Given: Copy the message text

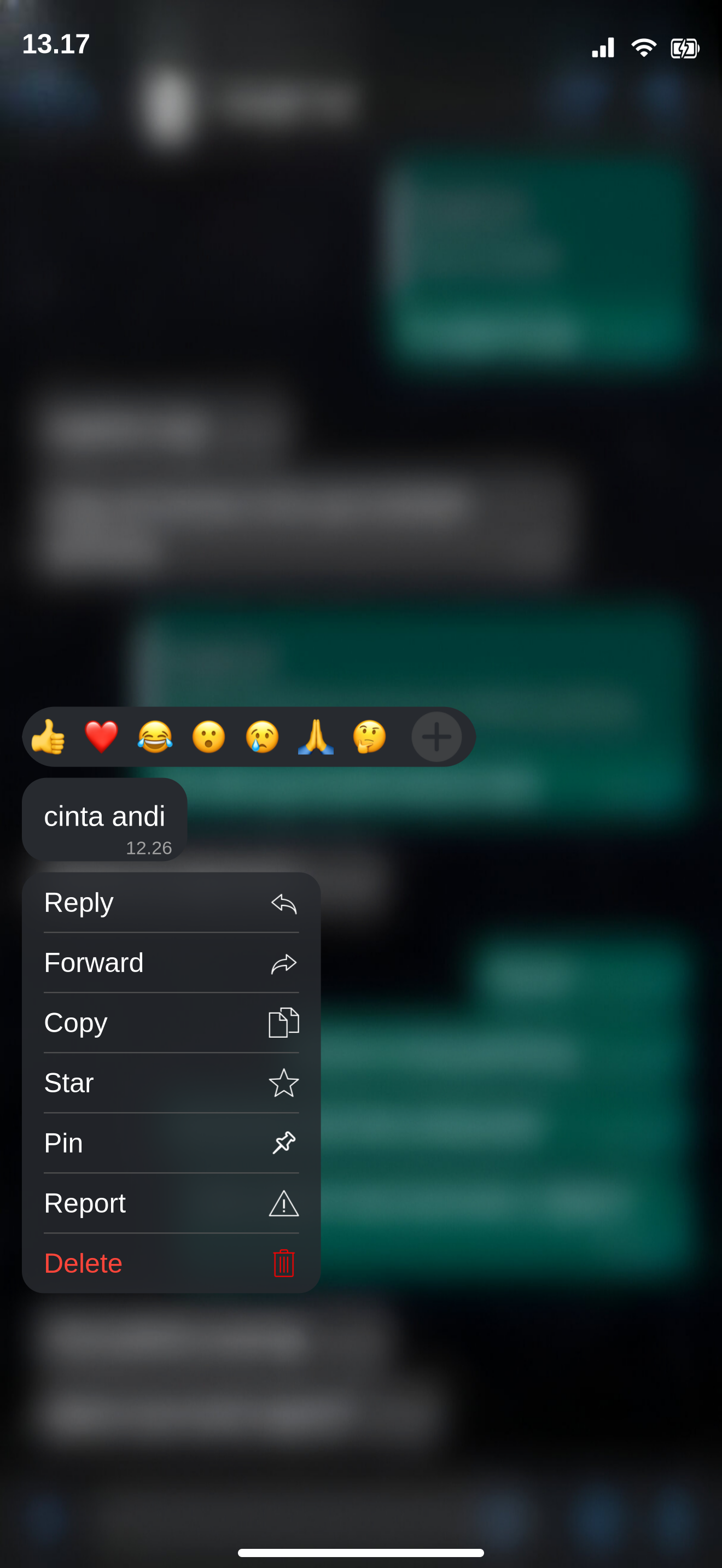Looking at the screenshot, I should point(171,1022).
